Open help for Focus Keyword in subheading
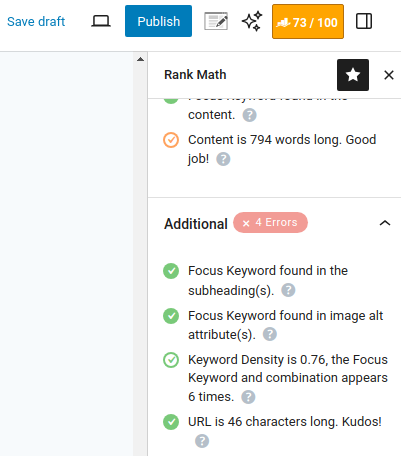Image resolution: width=401 pixels, height=456 pixels. [x=288, y=290]
